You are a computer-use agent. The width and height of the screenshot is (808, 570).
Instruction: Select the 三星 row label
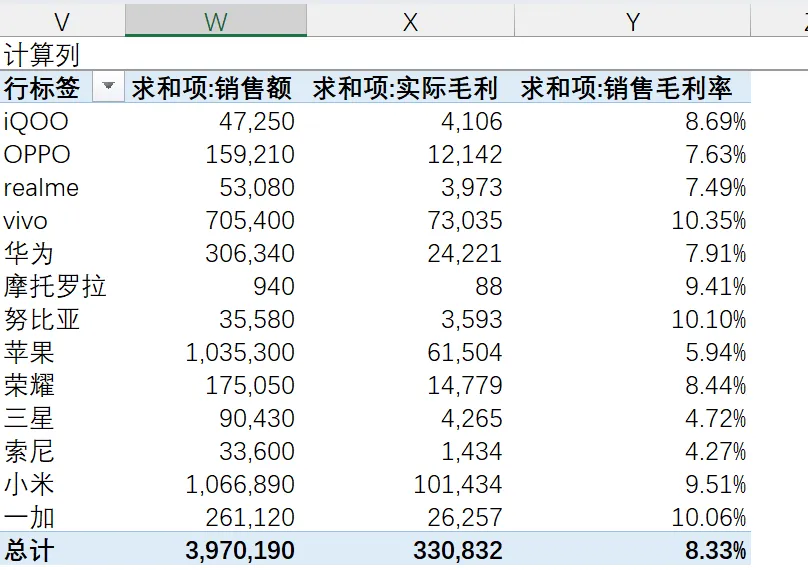pyautogui.click(x=29, y=418)
